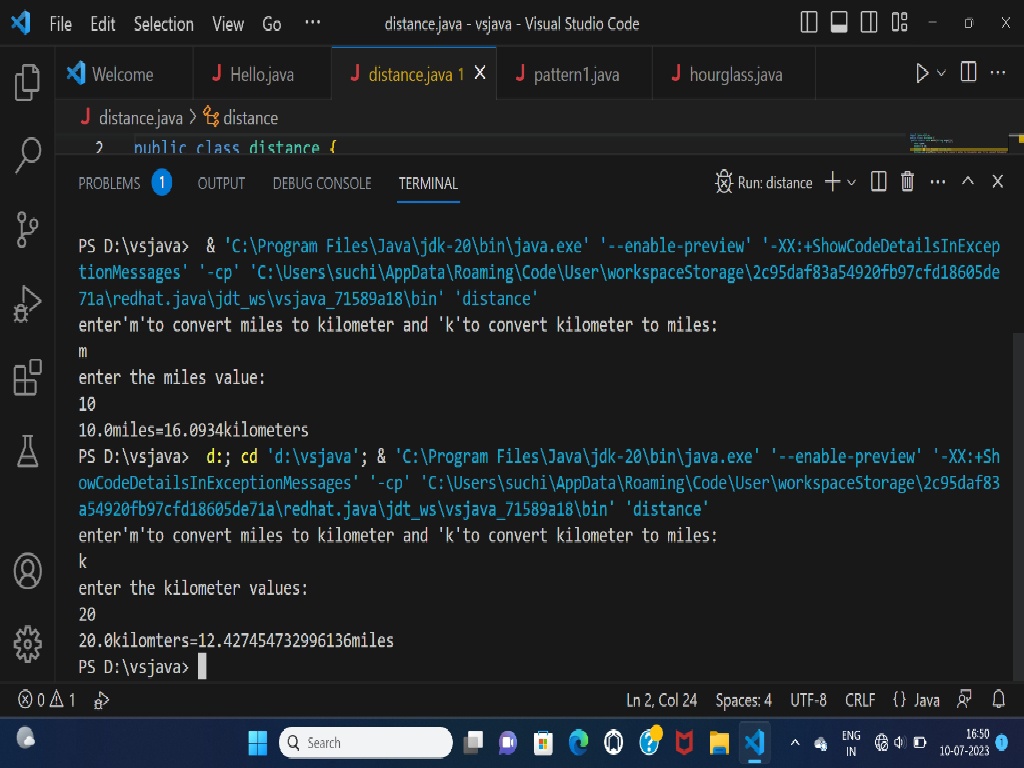Change indentation via Spaces: 4
Viewport: 1024px width, 768px height.
743,700
